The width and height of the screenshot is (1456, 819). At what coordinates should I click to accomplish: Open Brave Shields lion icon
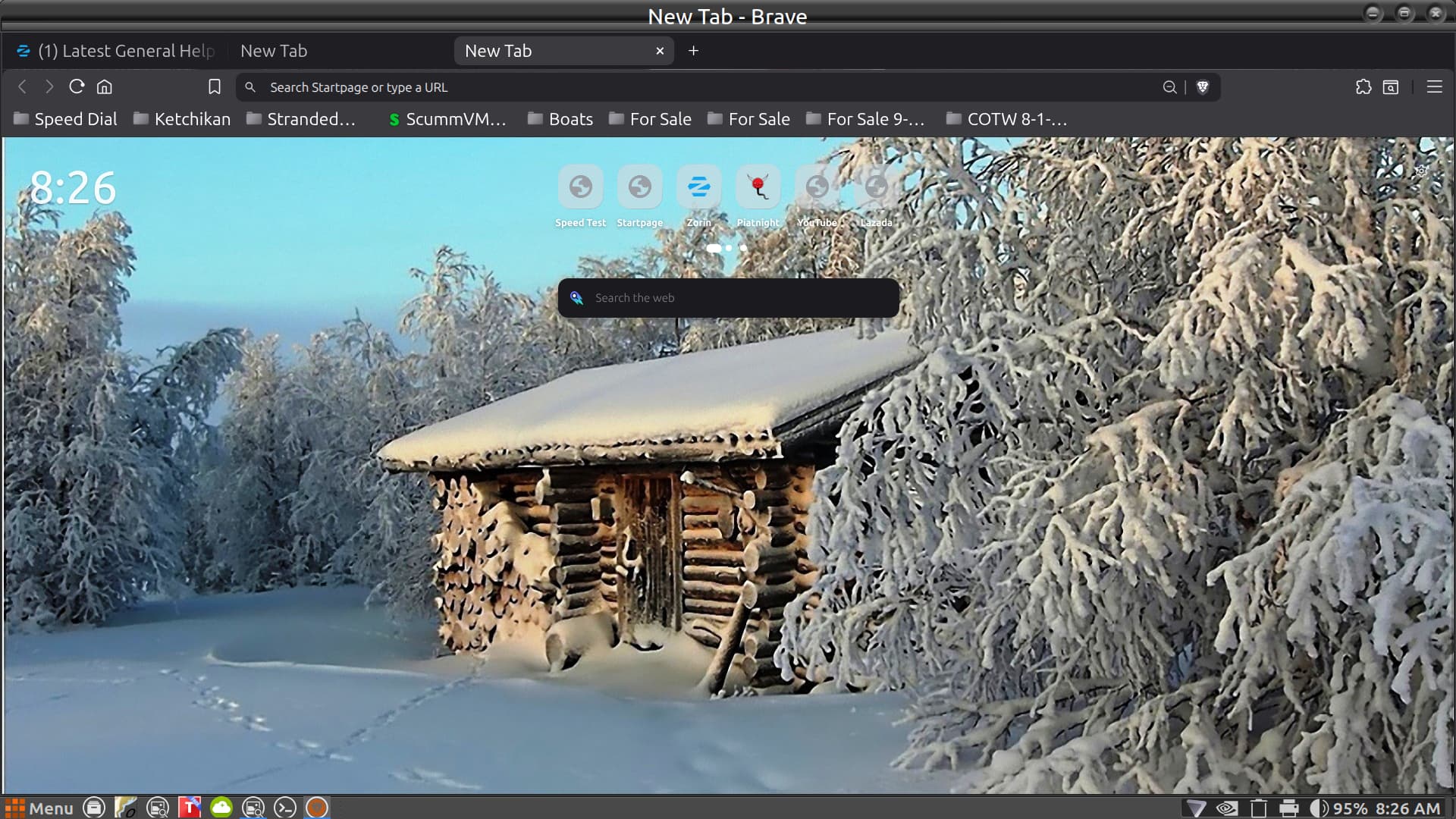click(x=1202, y=87)
